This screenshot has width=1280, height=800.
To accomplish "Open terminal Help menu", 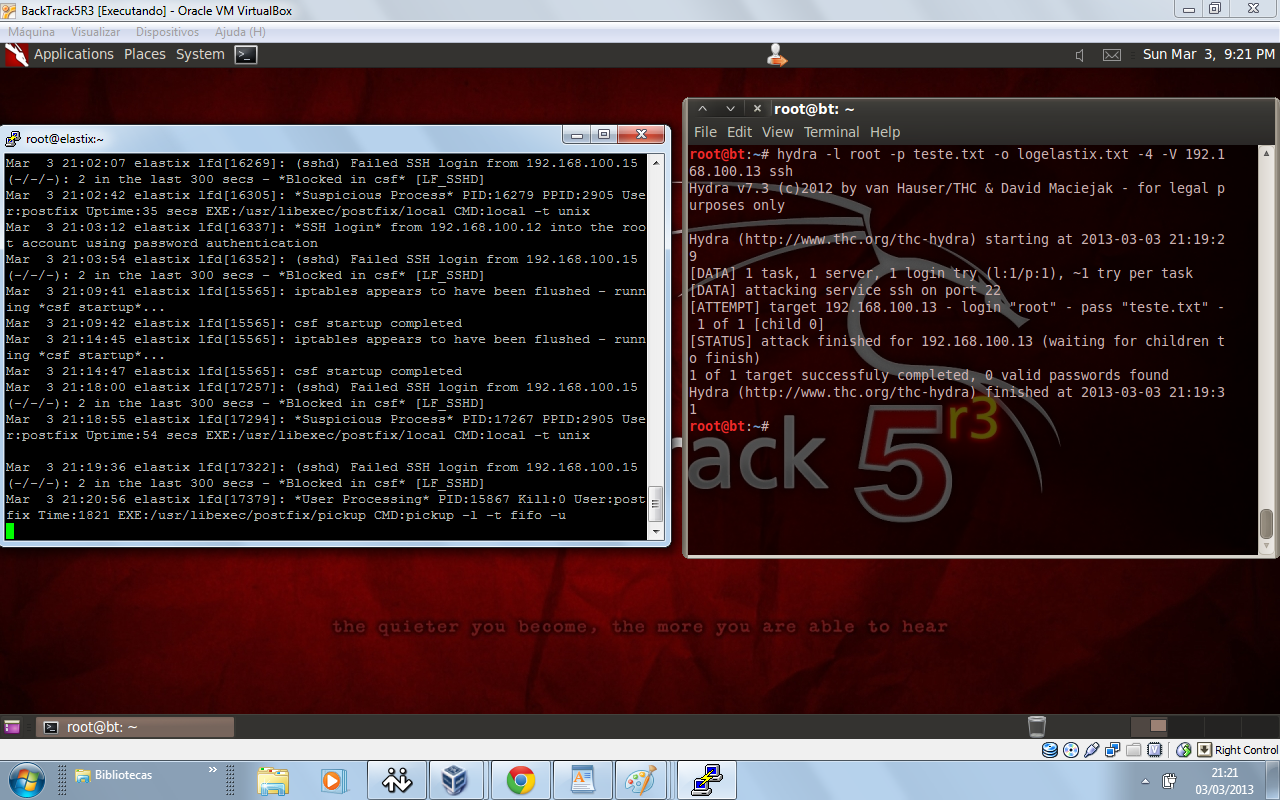I will [884, 132].
